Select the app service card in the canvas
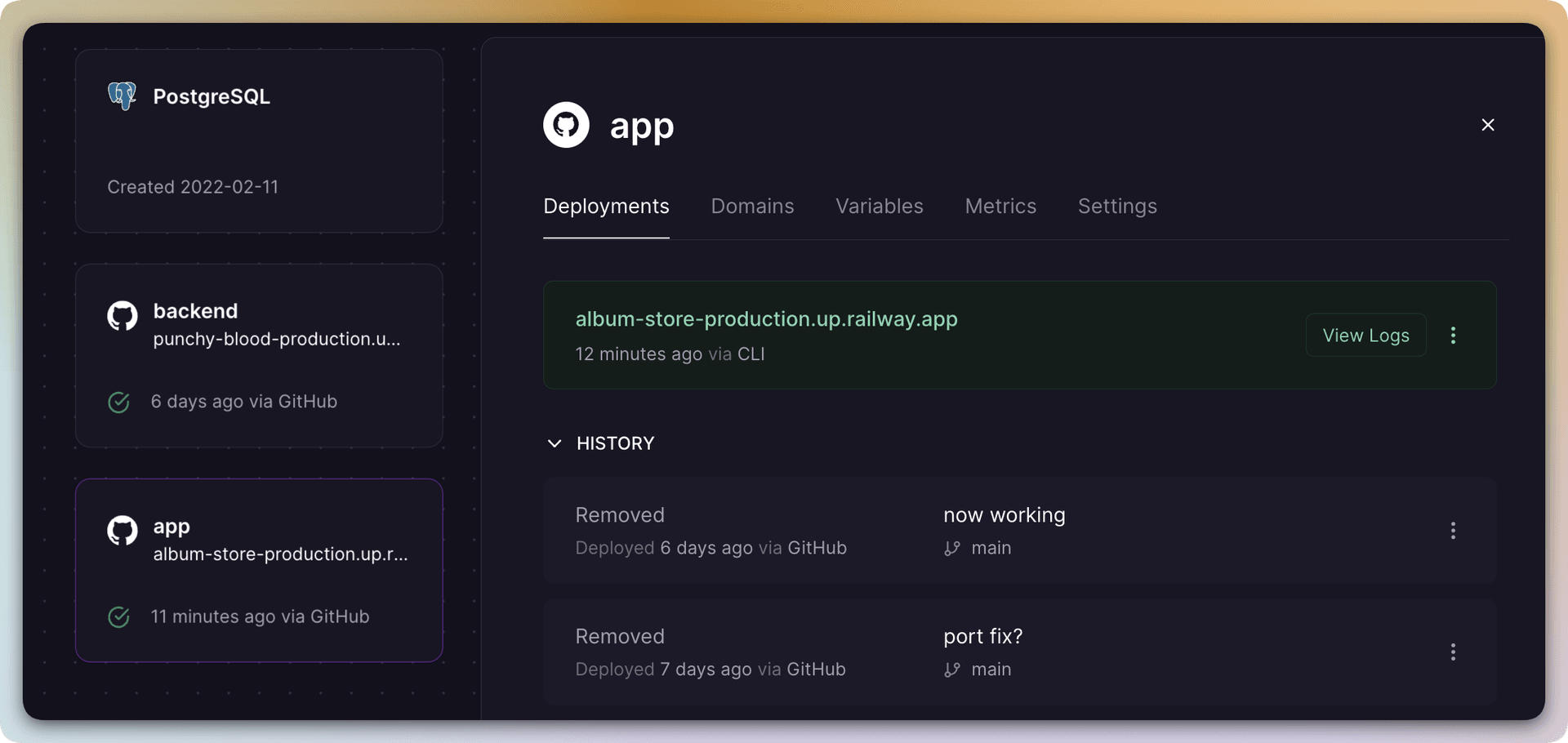1568x743 pixels. [259, 570]
